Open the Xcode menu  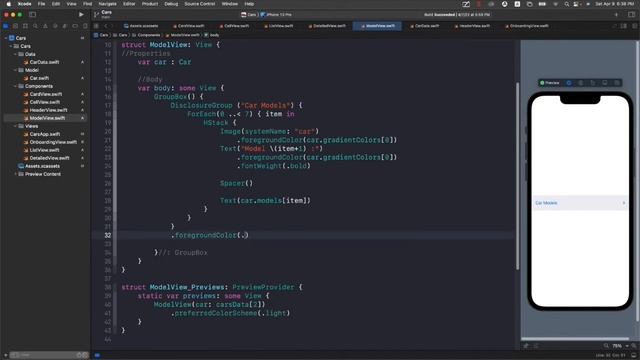24,4
